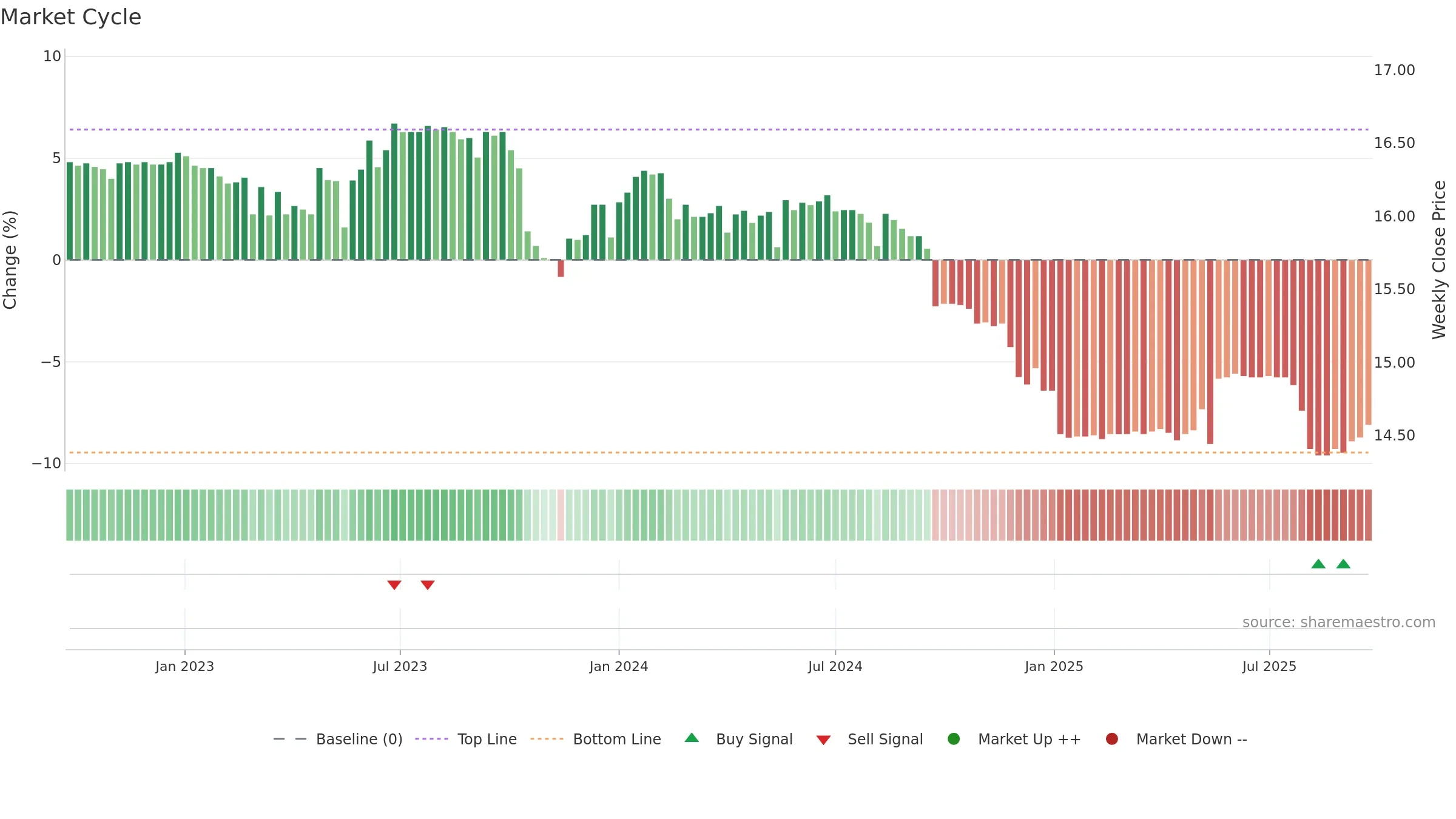Click the purple dotted Top Line legend swatch
The width and height of the screenshot is (1456, 819).
(x=431, y=739)
